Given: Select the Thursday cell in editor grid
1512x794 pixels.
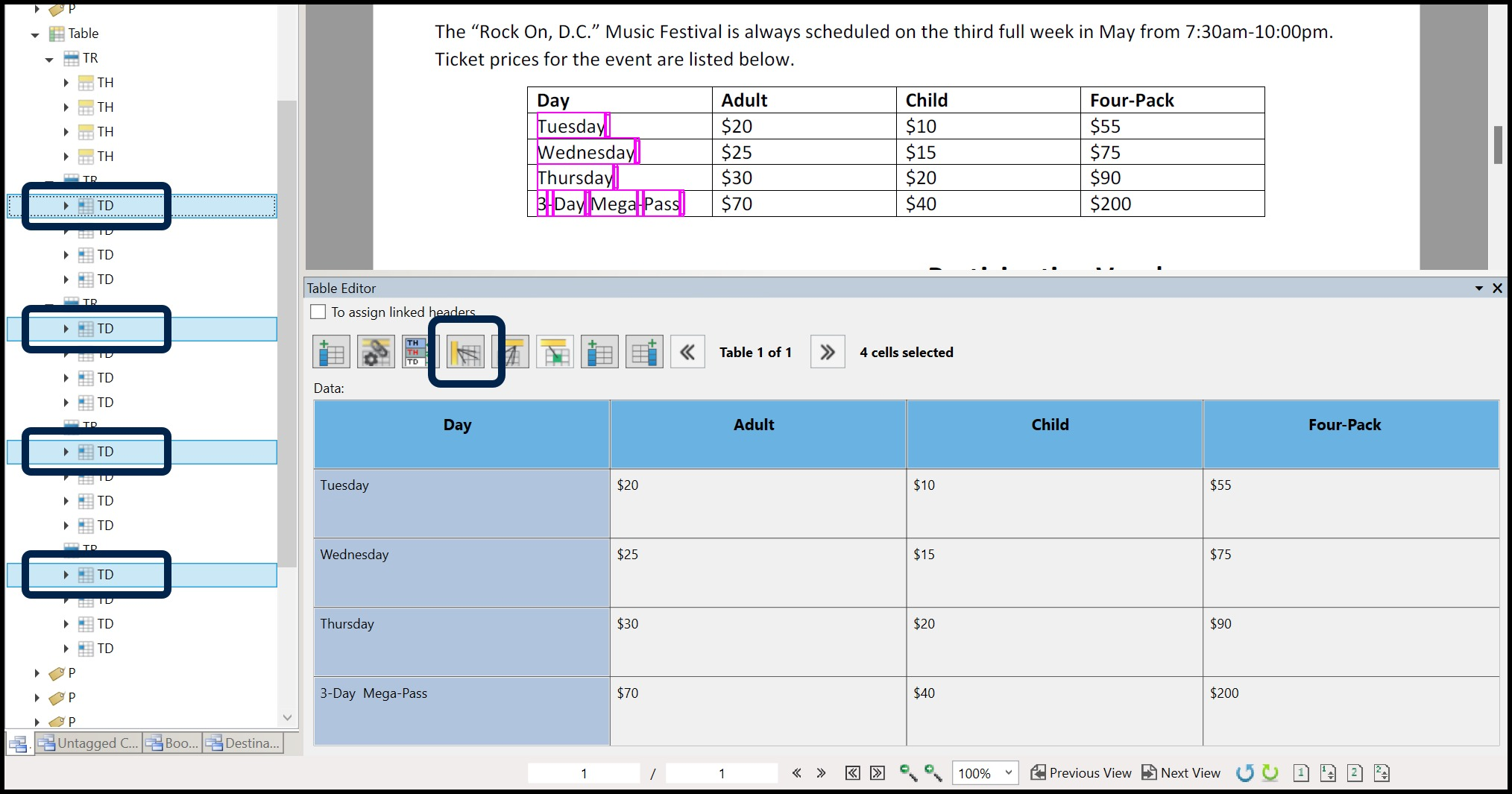Looking at the screenshot, I should pyautogui.click(x=462, y=642).
